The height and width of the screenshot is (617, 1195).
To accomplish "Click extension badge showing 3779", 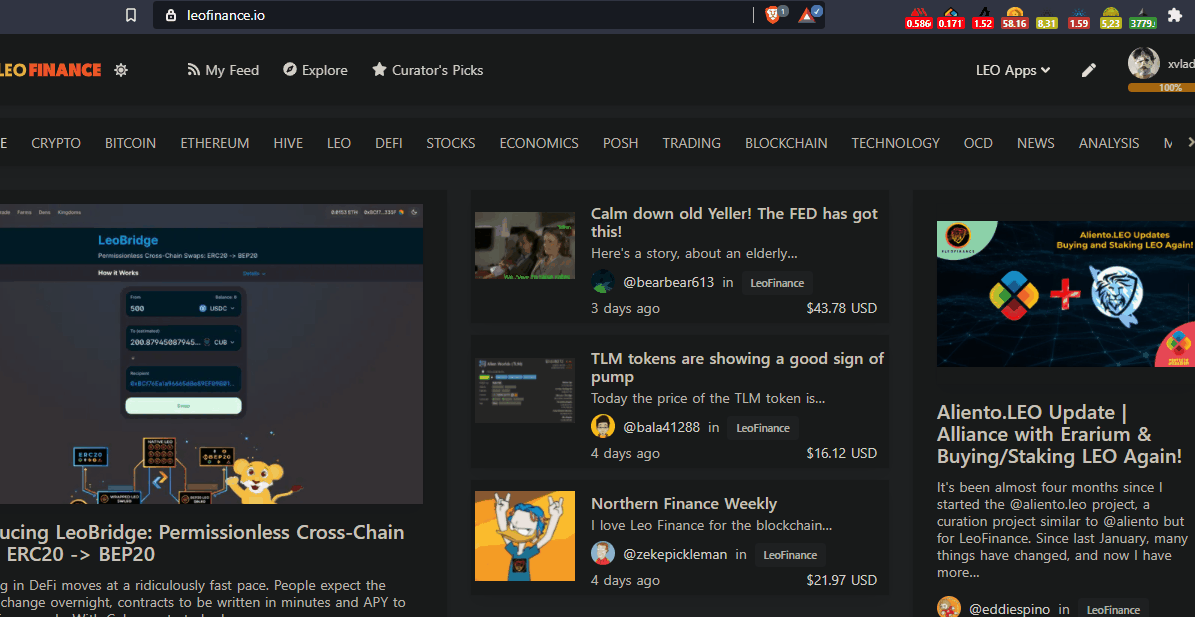I will [1142, 18].
